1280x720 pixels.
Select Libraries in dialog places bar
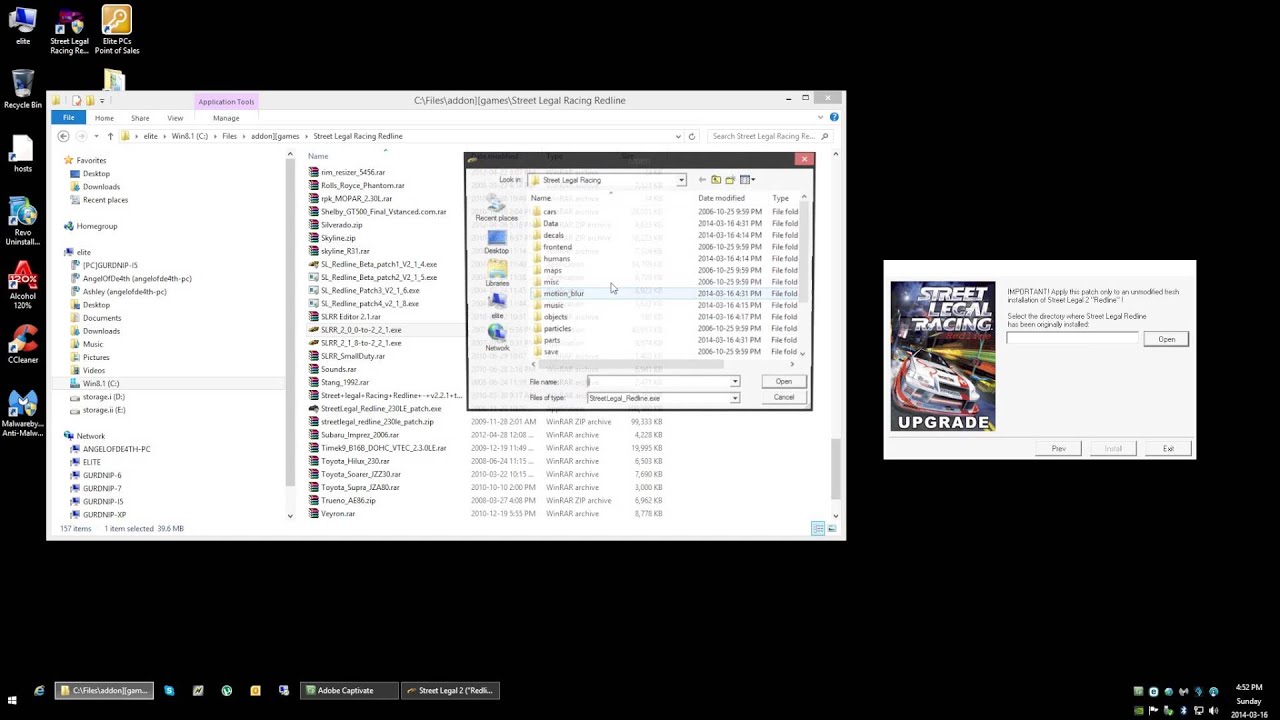[496, 274]
